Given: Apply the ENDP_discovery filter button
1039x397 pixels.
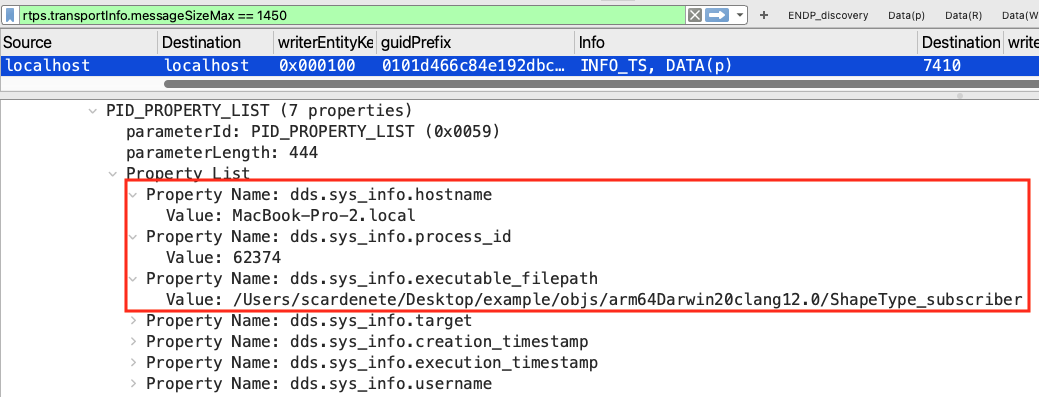Looking at the screenshot, I should click(x=828, y=15).
